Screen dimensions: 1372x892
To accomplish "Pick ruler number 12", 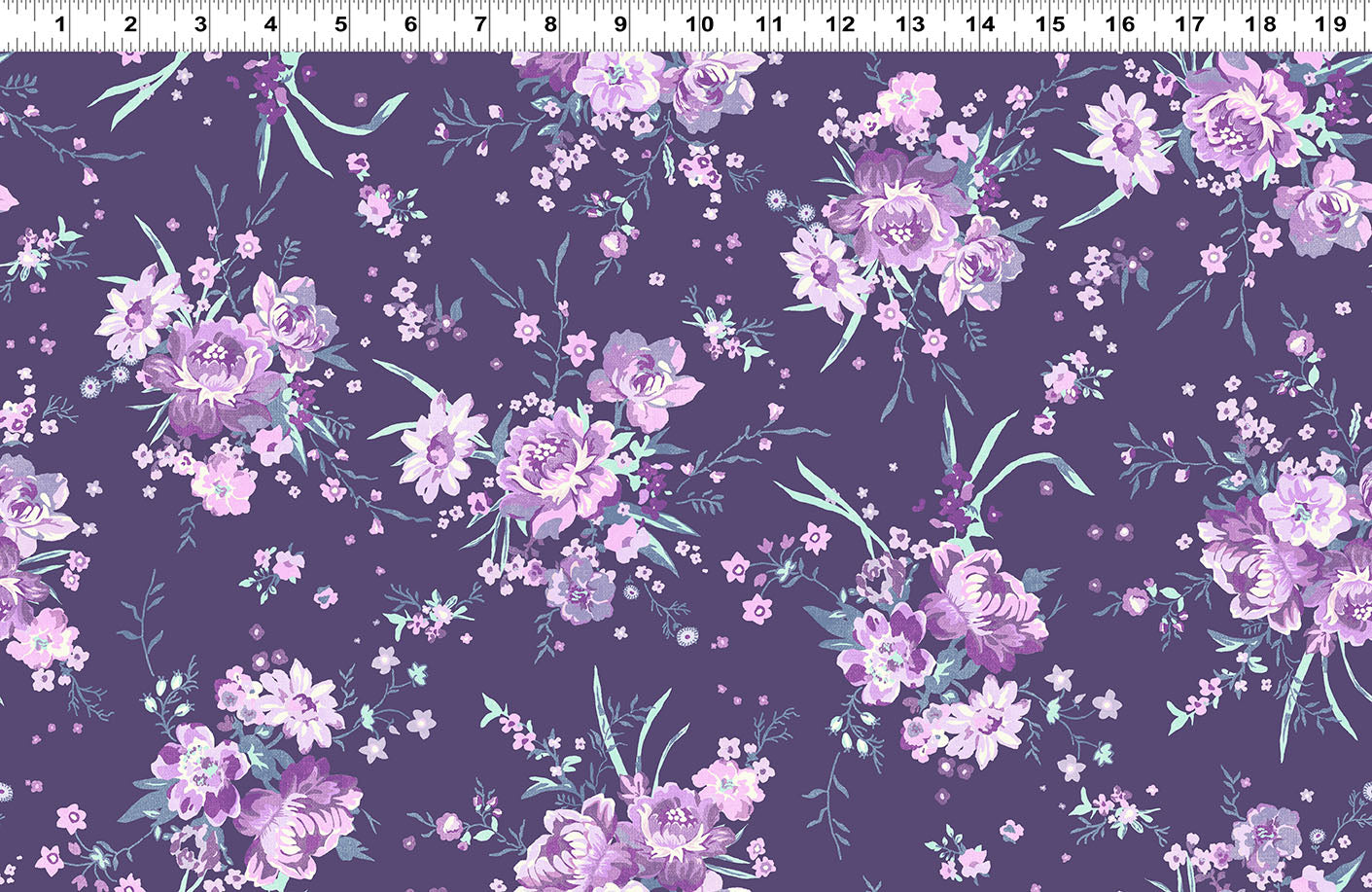I will click(x=840, y=23).
